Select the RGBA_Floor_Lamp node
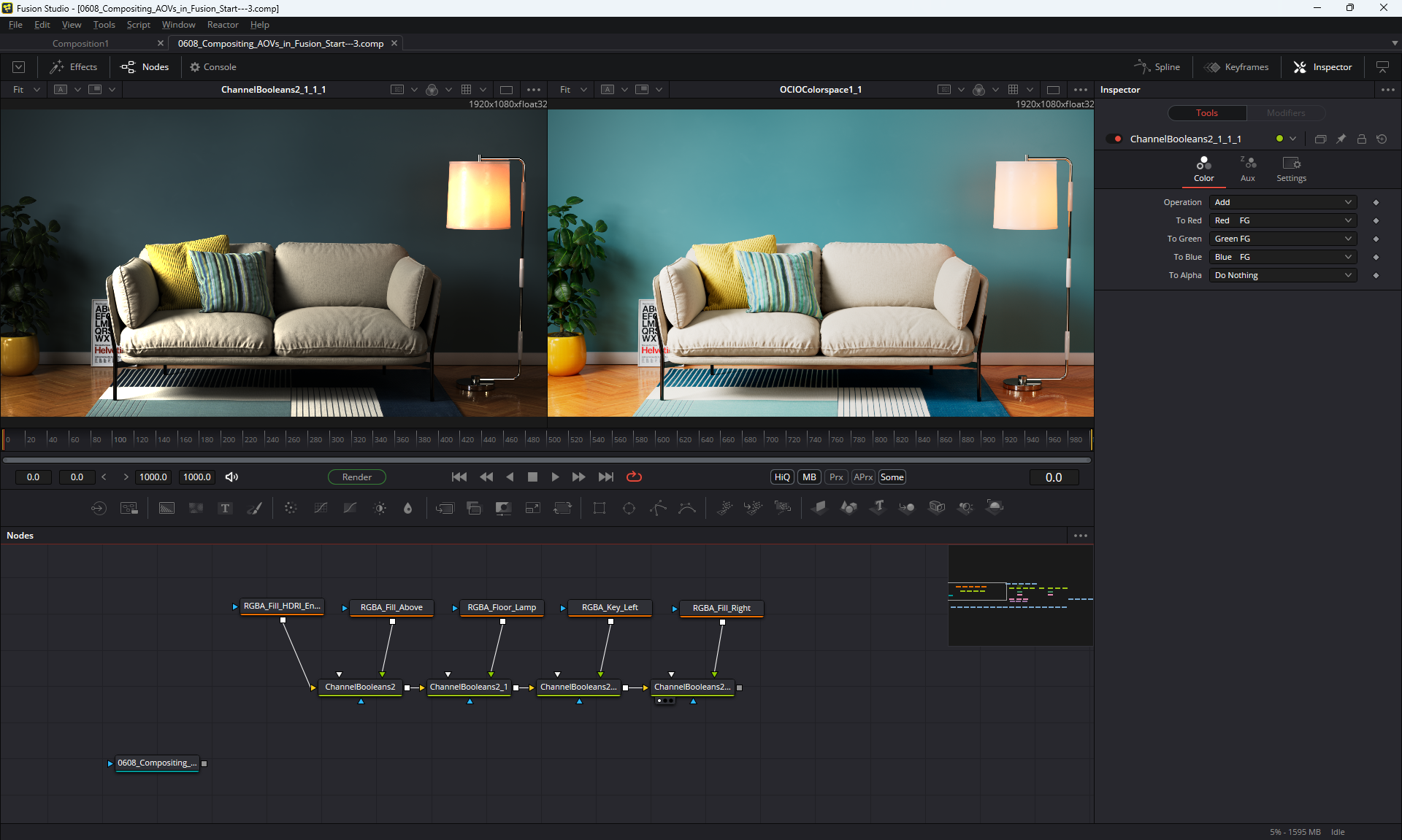 pos(502,607)
